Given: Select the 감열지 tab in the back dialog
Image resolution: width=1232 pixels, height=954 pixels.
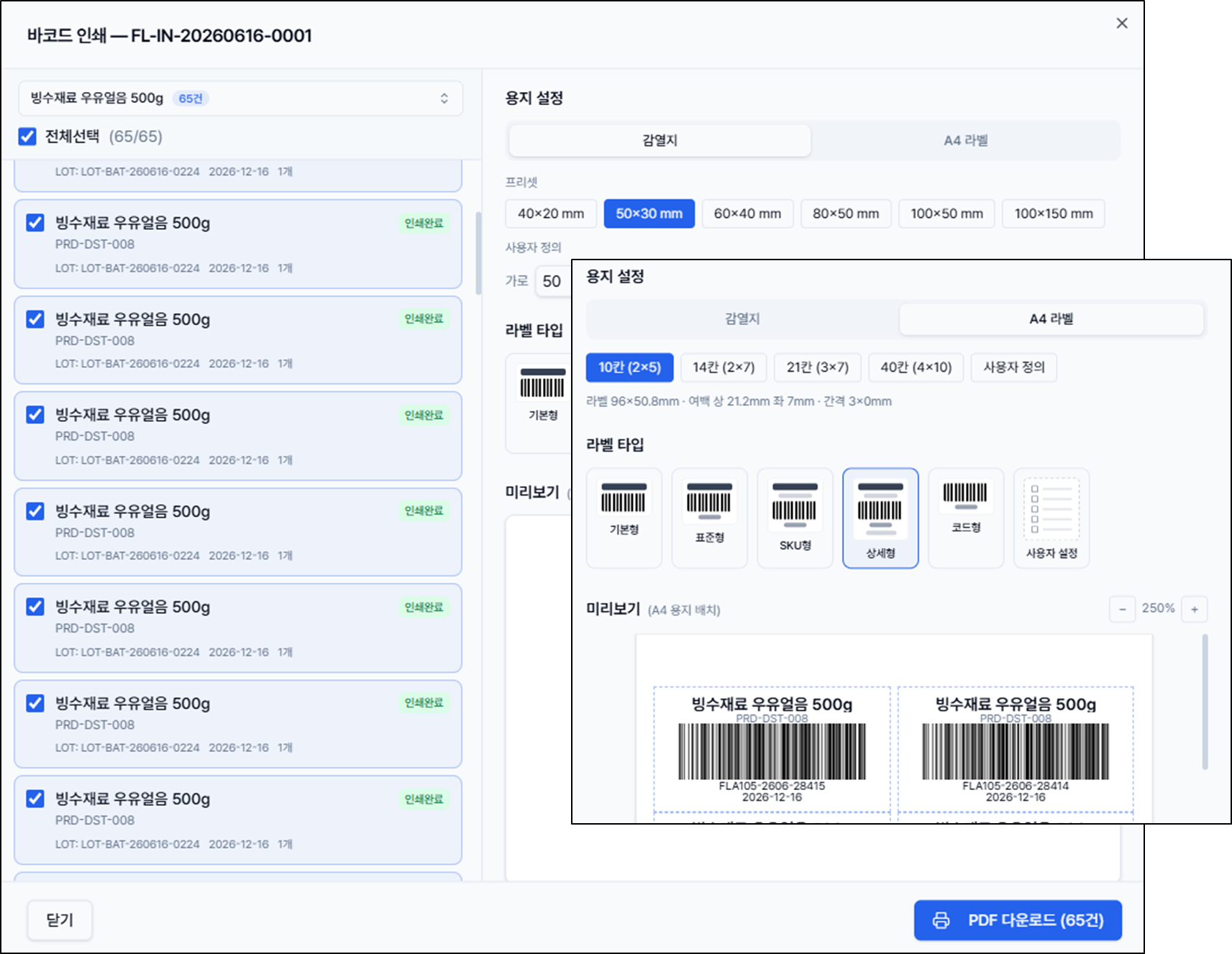Looking at the screenshot, I should point(660,141).
